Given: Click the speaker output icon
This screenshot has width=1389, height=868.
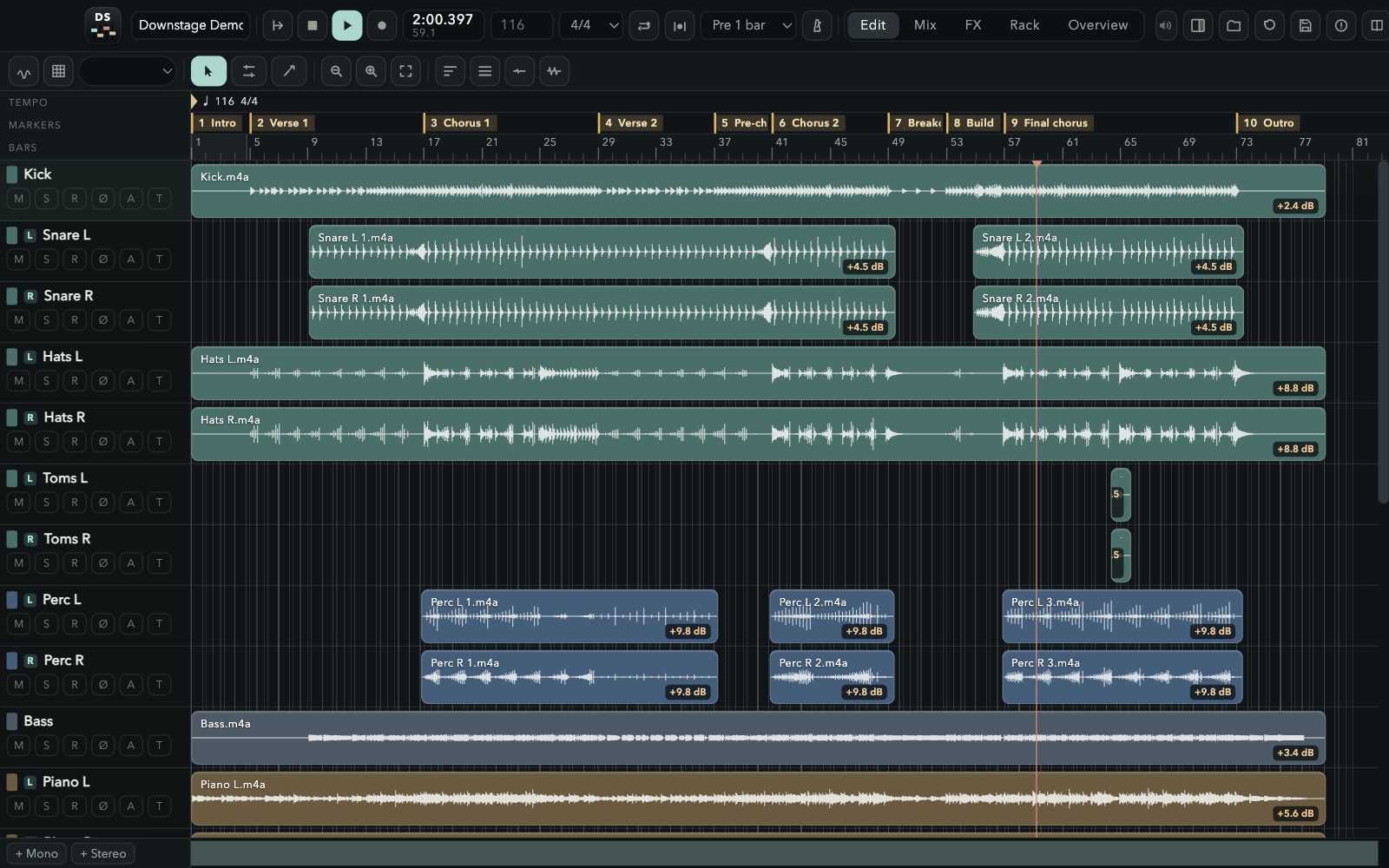Looking at the screenshot, I should (x=1165, y=25).
